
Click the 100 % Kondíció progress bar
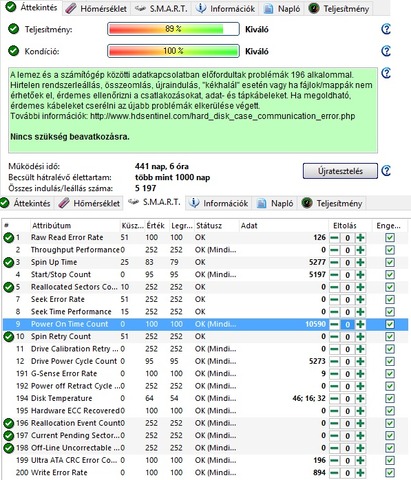(x=173, y=51)
